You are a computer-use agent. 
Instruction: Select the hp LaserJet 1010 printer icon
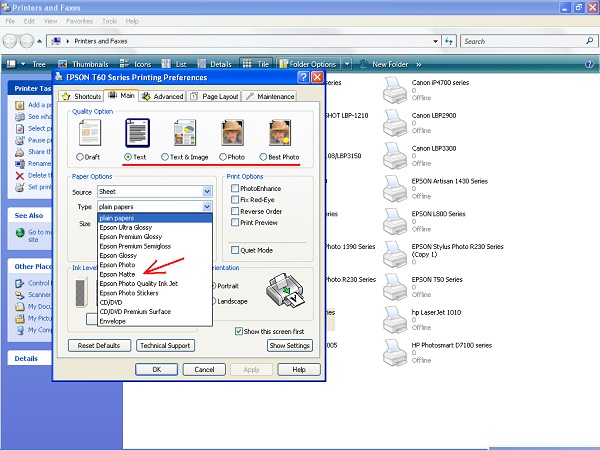pos(395,320)
